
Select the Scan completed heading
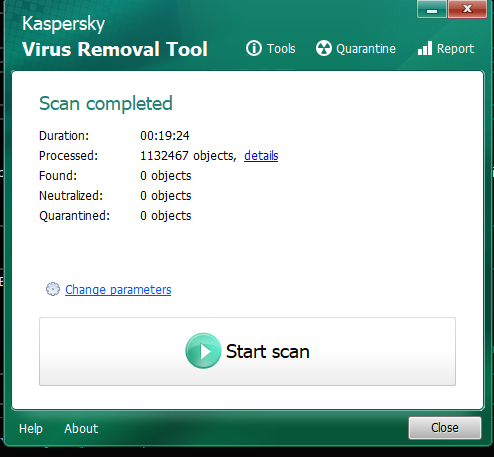[x=106, y=103]
